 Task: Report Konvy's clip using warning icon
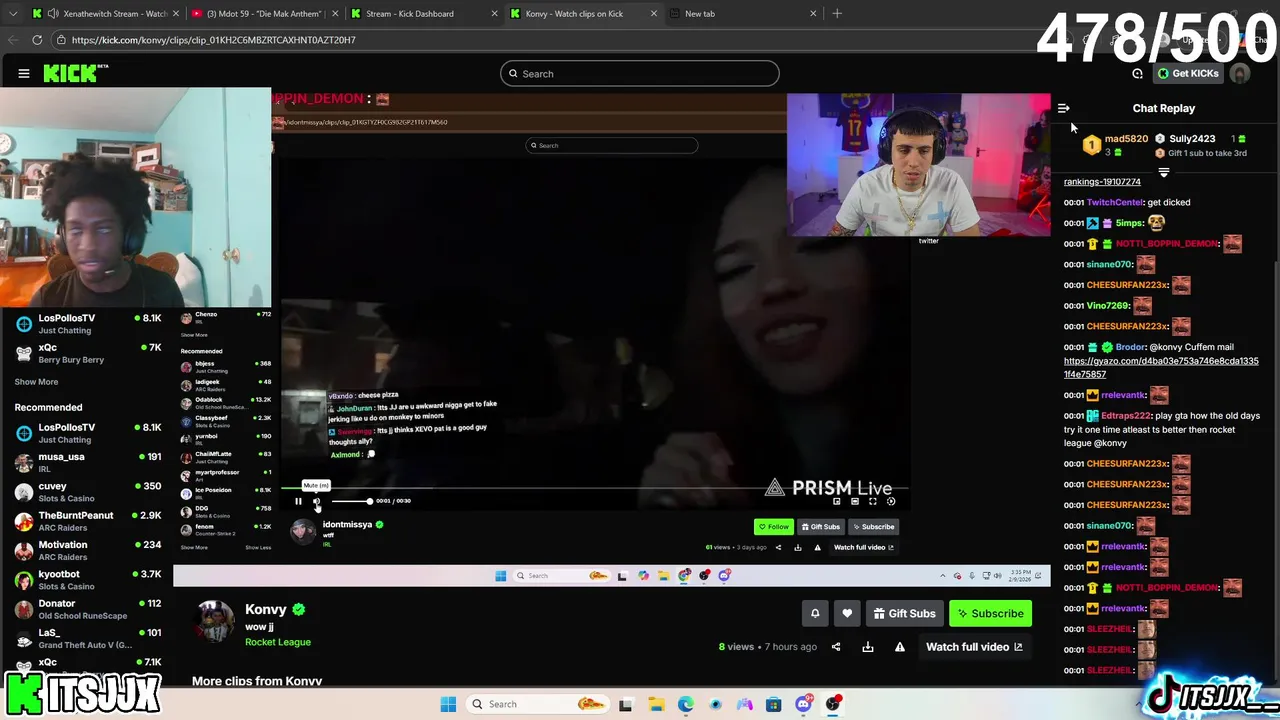(x=900, y=647)
